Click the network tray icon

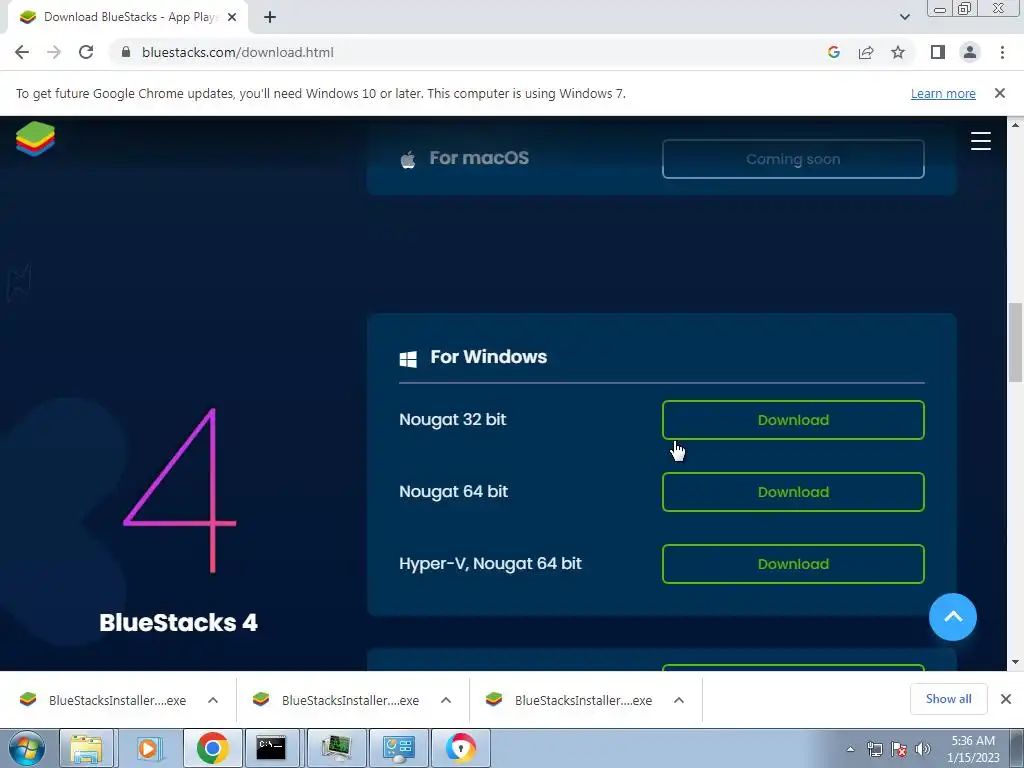pyautogui.click(x=874, y=749)
